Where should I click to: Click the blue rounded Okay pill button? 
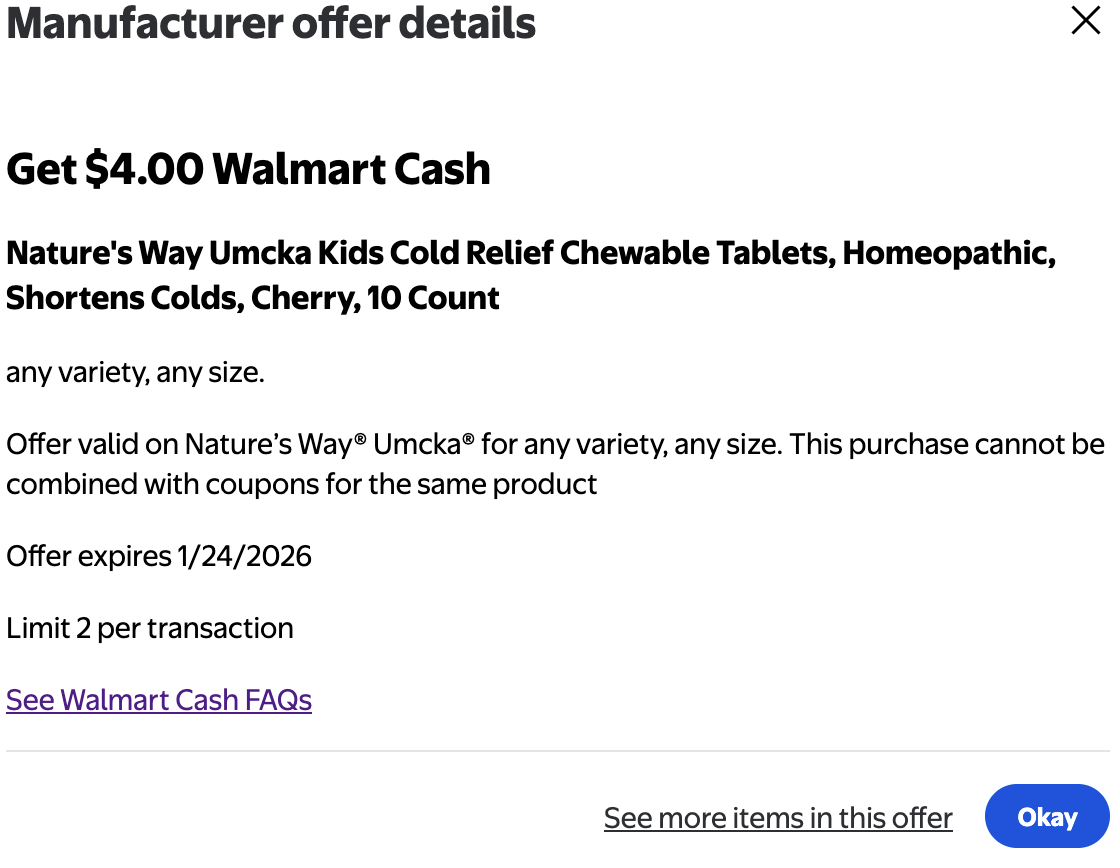[1047, 816]
